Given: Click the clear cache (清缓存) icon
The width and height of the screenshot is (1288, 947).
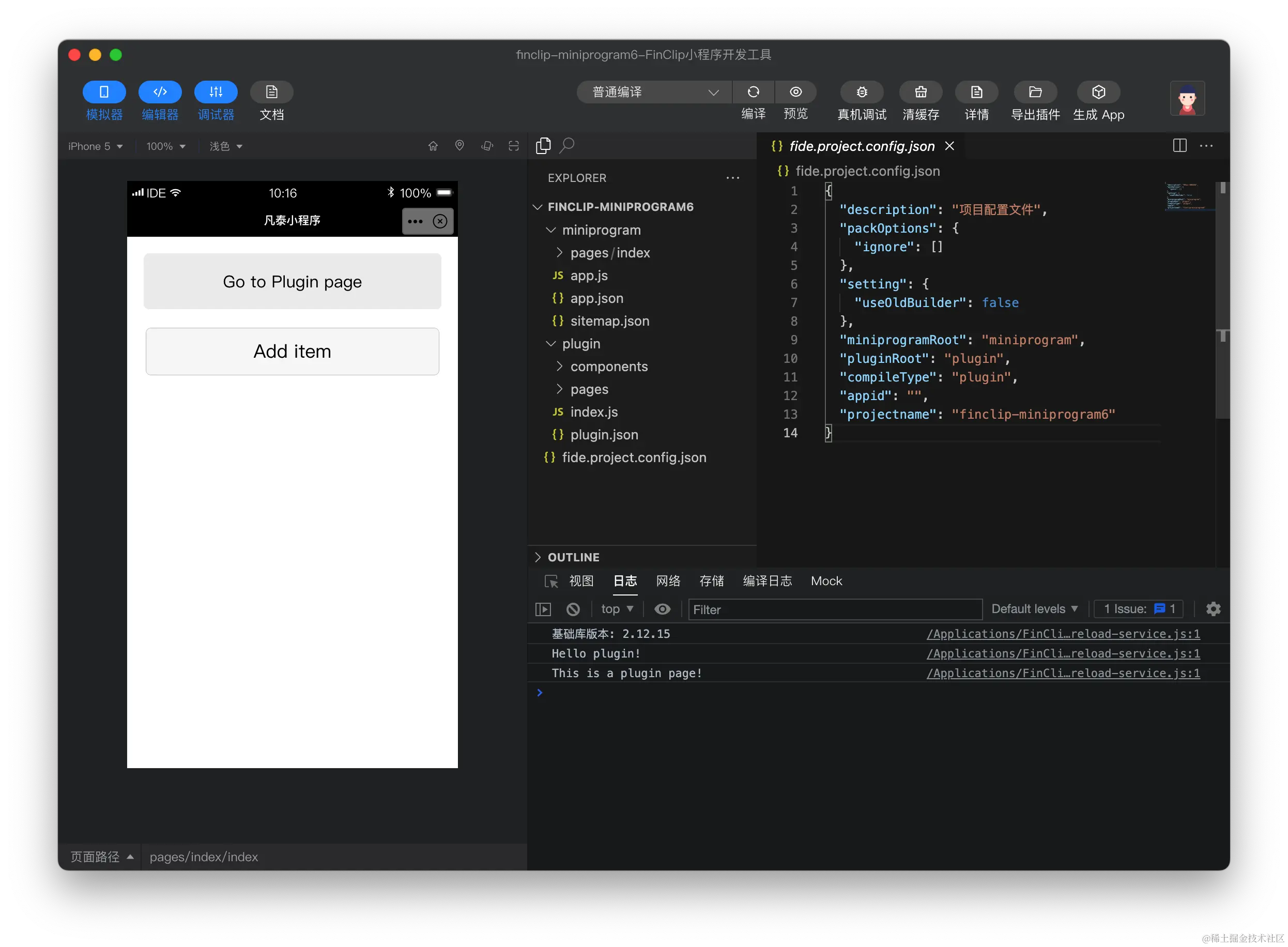Looking at the screenshot, I should (920, 93).
